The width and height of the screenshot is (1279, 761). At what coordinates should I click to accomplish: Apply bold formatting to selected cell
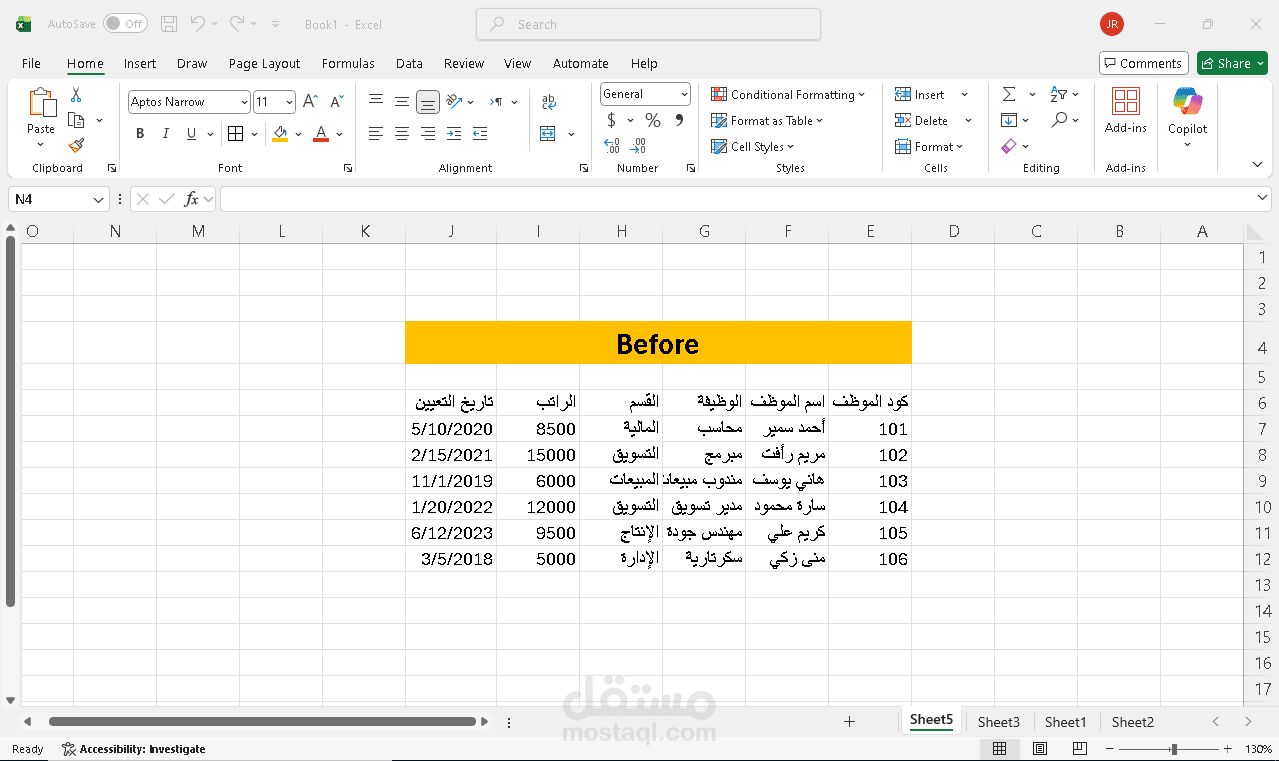click(x=140, y=133)
